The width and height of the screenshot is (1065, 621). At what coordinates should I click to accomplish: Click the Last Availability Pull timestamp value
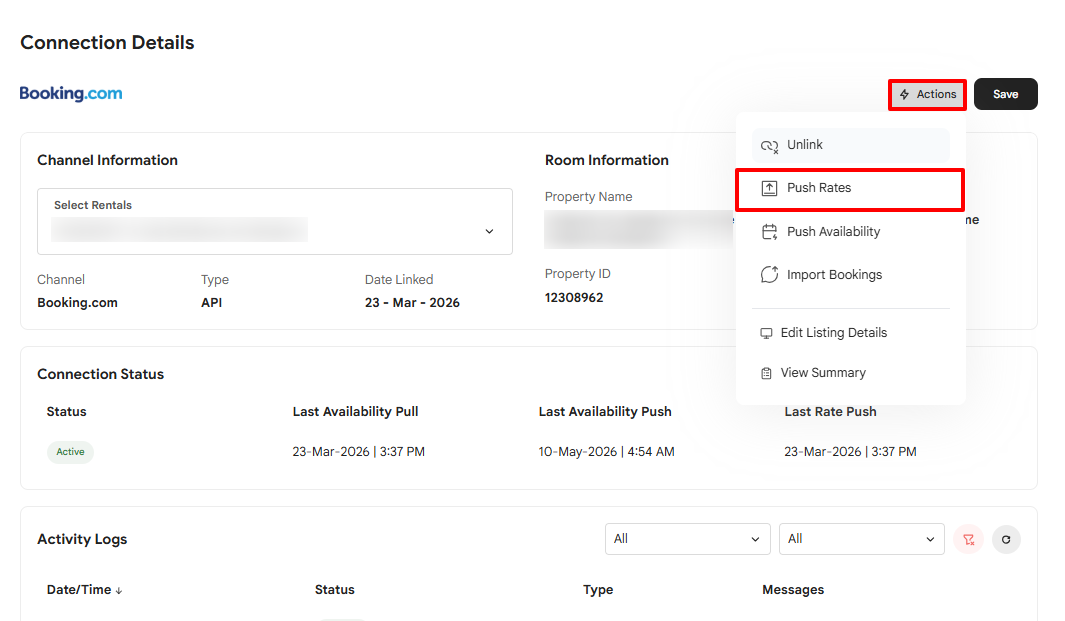tap(359, 452)
